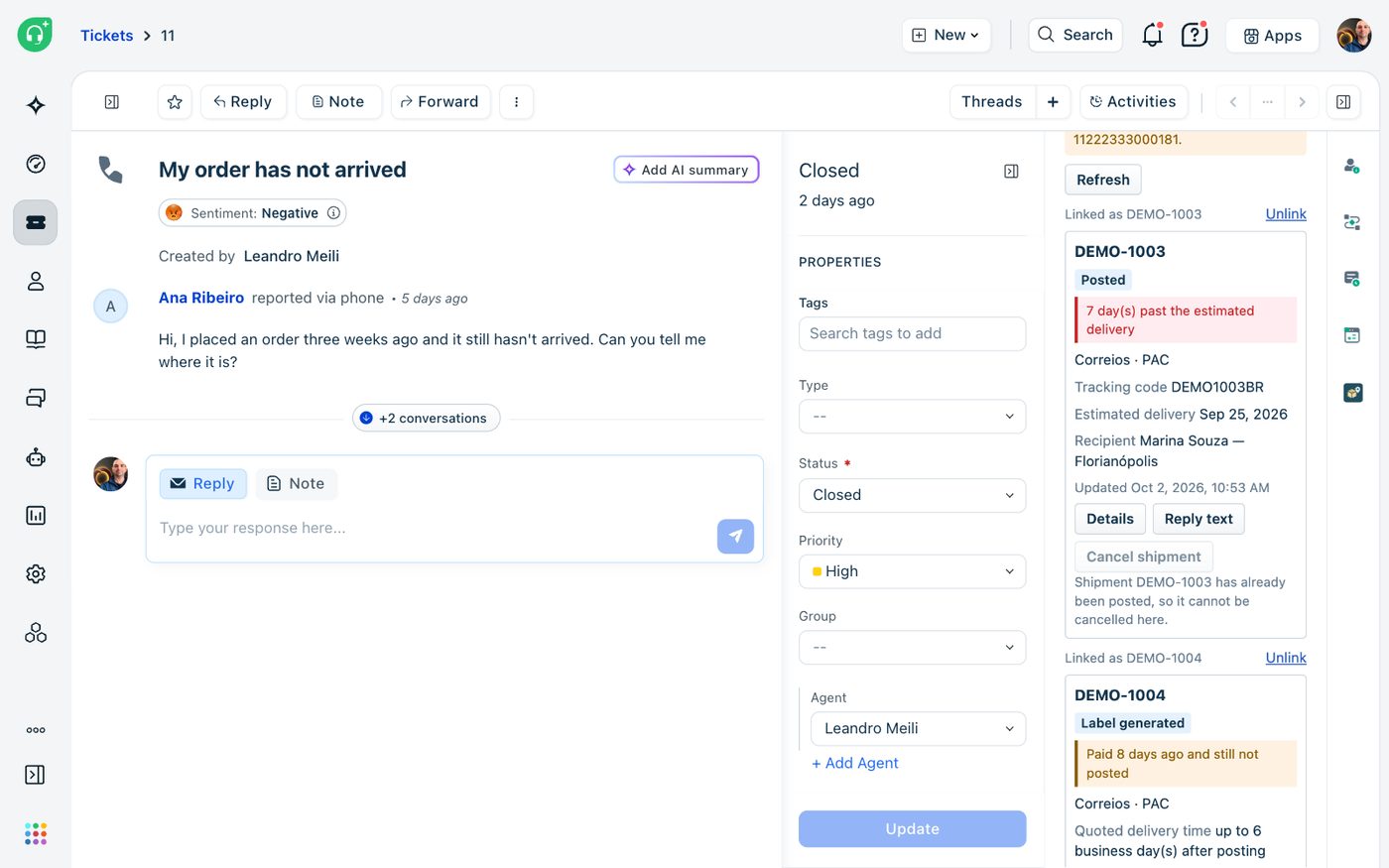The height and width of the screenshot is (868, 1389).
Task: Open the Tickets icon in left sidebar
Action: pyautogui.click(x=36, y=222)
